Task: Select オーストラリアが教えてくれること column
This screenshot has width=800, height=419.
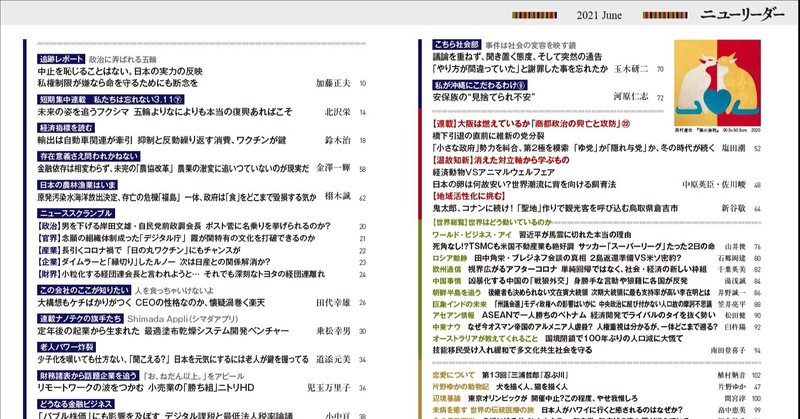Action: pos(485,338)
